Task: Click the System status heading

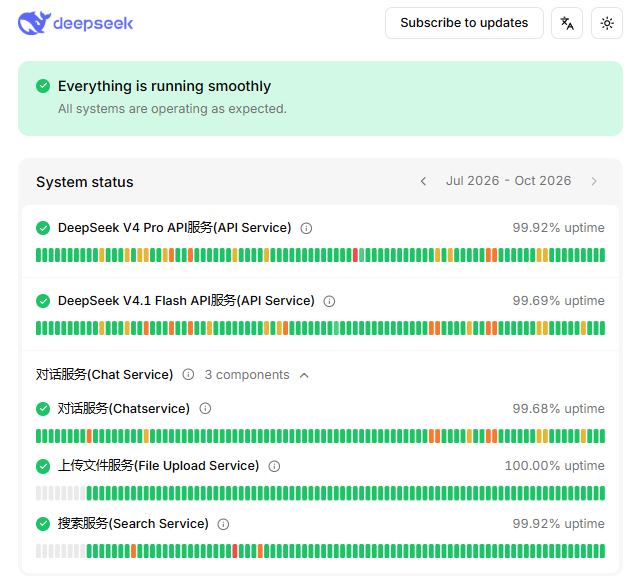Action: 85,182
